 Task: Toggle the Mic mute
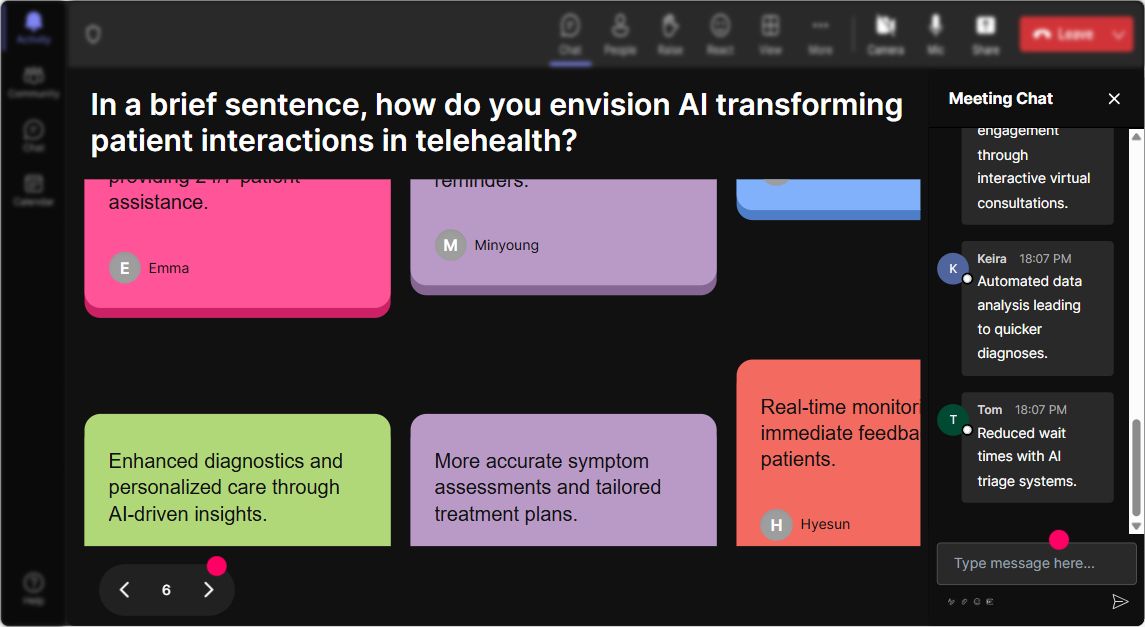pyautogui.click(x=935, y=34)
